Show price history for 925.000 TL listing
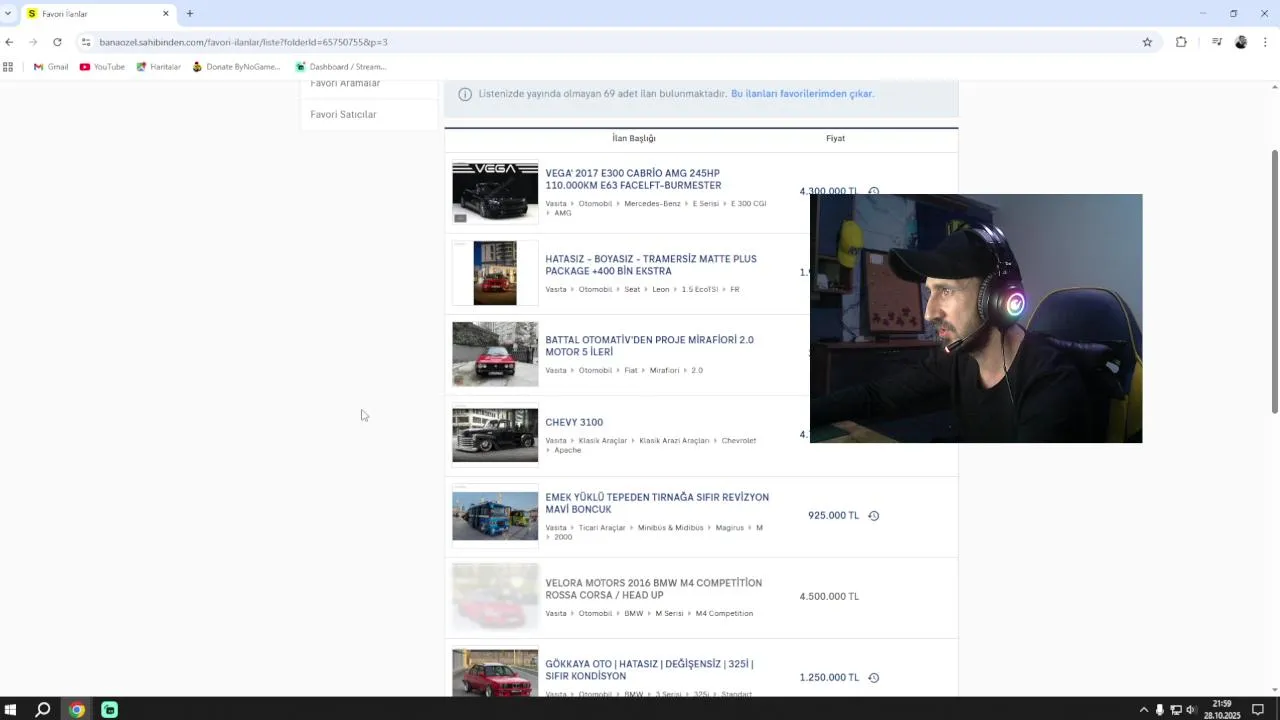This screenshot has width=1280, height=720. point(873,516)
